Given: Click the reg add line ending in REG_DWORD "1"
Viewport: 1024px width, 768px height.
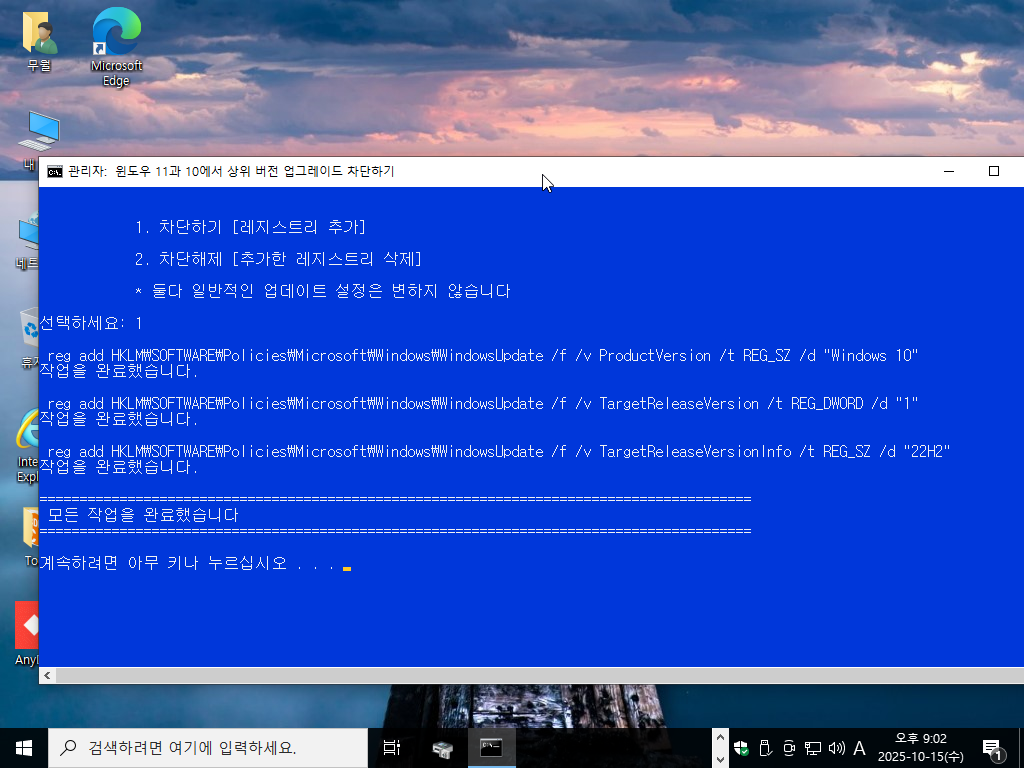Looking at the screenshot, I should (x=483, y=404).
